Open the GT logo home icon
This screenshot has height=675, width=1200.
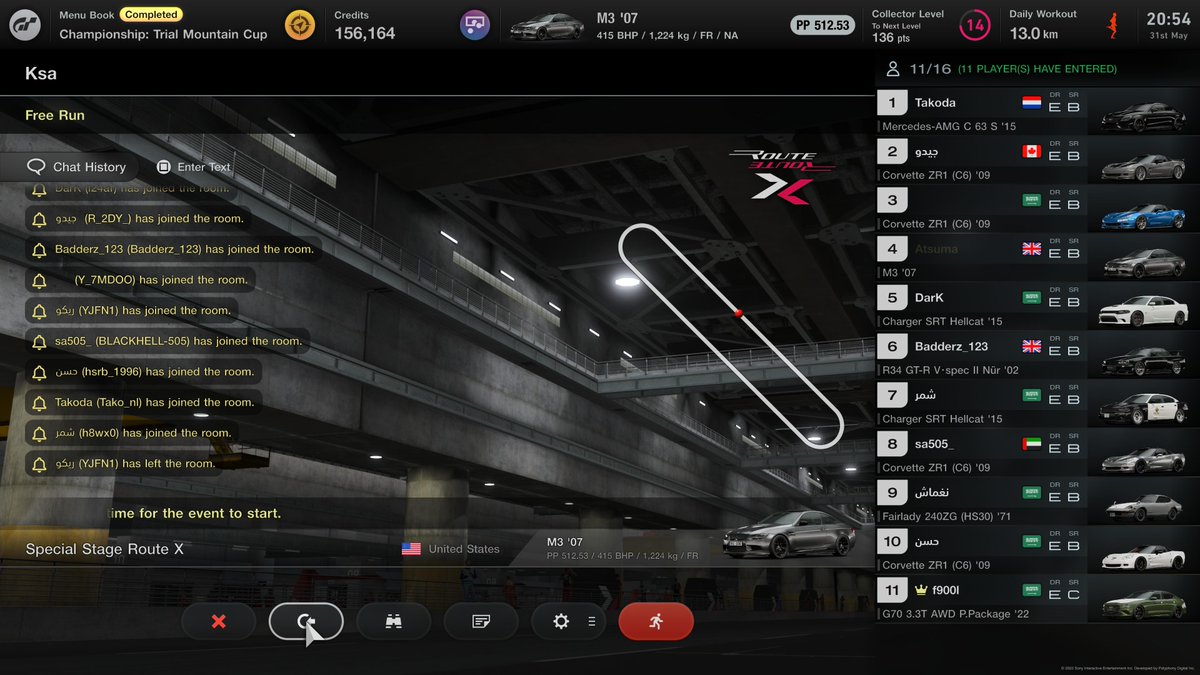click(25, 24)
